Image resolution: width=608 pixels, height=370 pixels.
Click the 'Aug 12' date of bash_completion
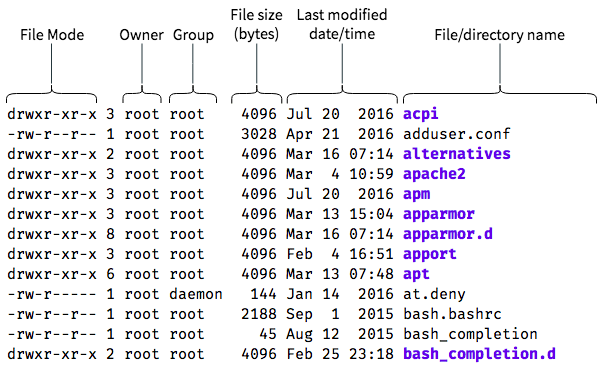tap(313, 335)
